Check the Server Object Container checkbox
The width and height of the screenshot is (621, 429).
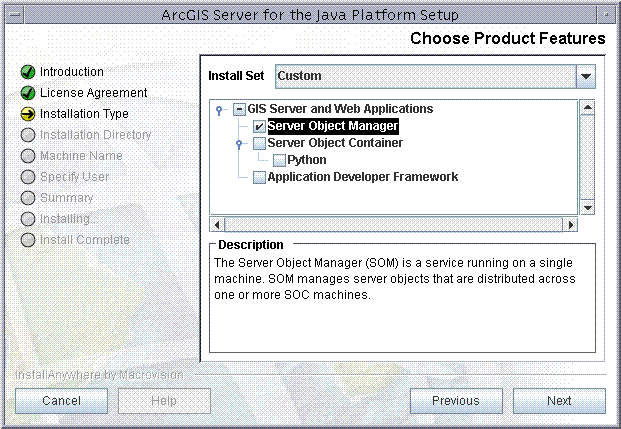tap(259, 143)
